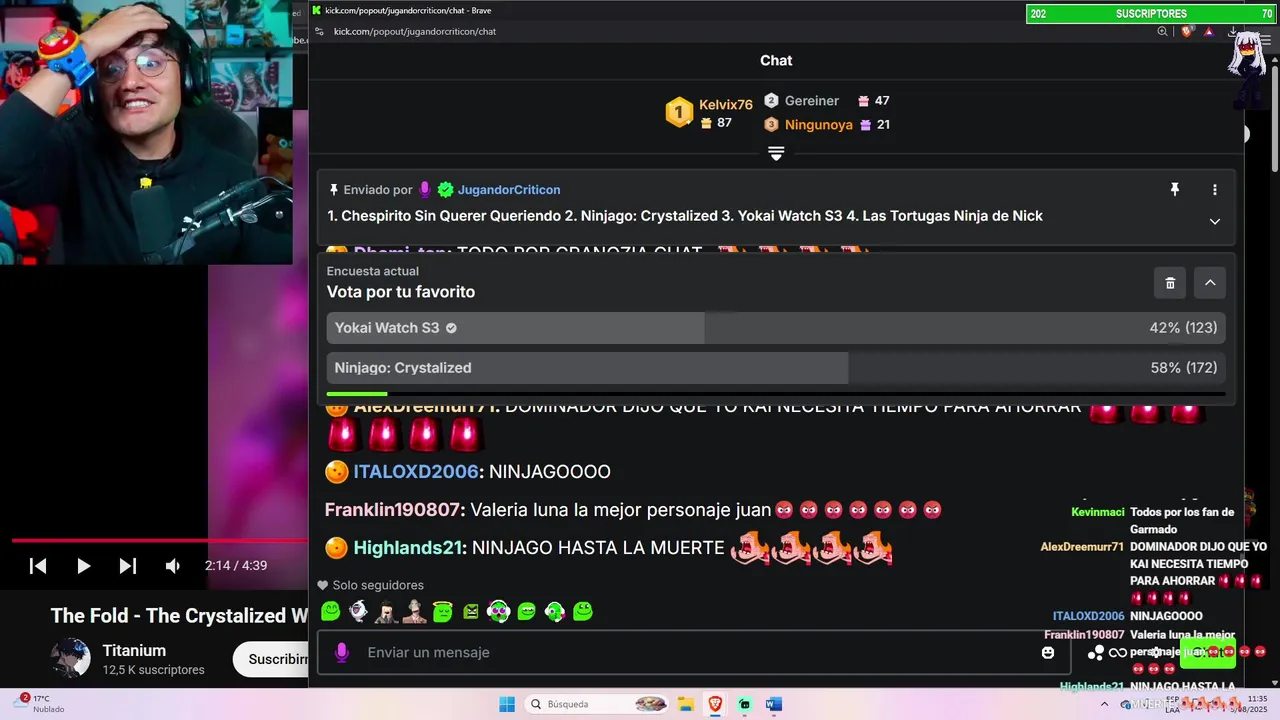Image resolution: width=1280 pixels, height=720 pixels.
Task: Open Titanium channel name link
Action: pyautogui.click(x=134, y=651)
